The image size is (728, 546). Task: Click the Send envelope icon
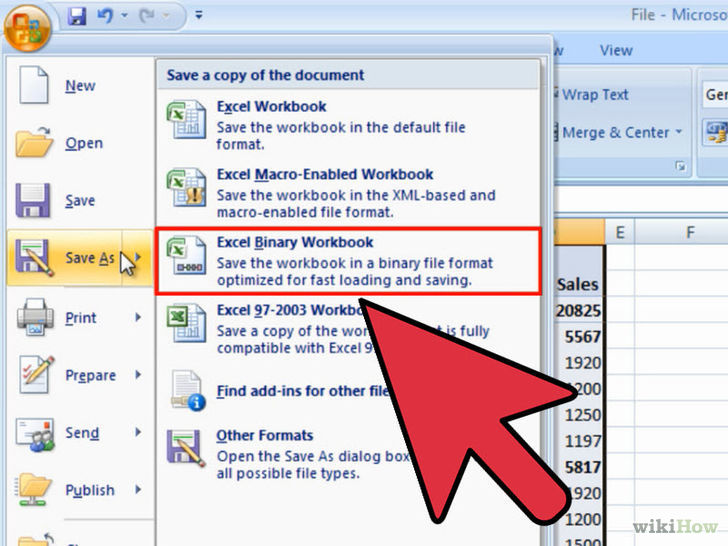tap(35, 435)
